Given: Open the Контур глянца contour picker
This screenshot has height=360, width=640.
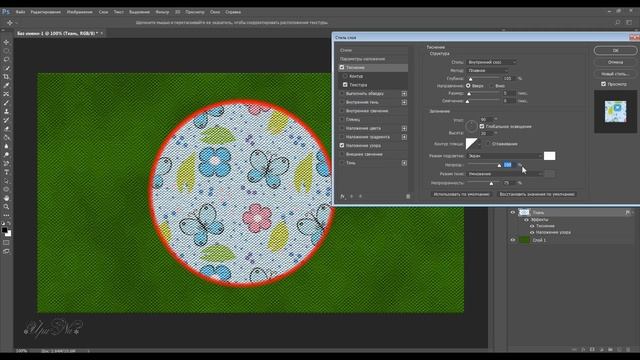Looking at the screenshot, I should tap(472, 144).
